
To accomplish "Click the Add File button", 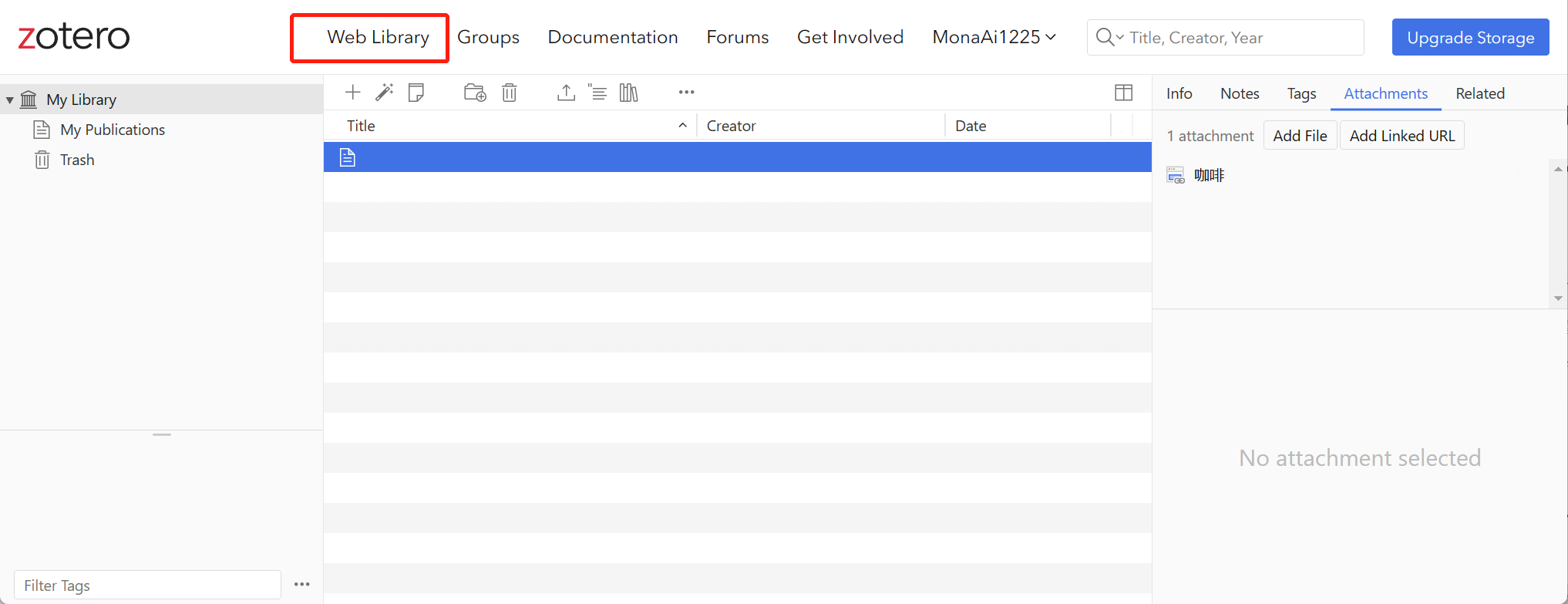I will [1300, 136].
